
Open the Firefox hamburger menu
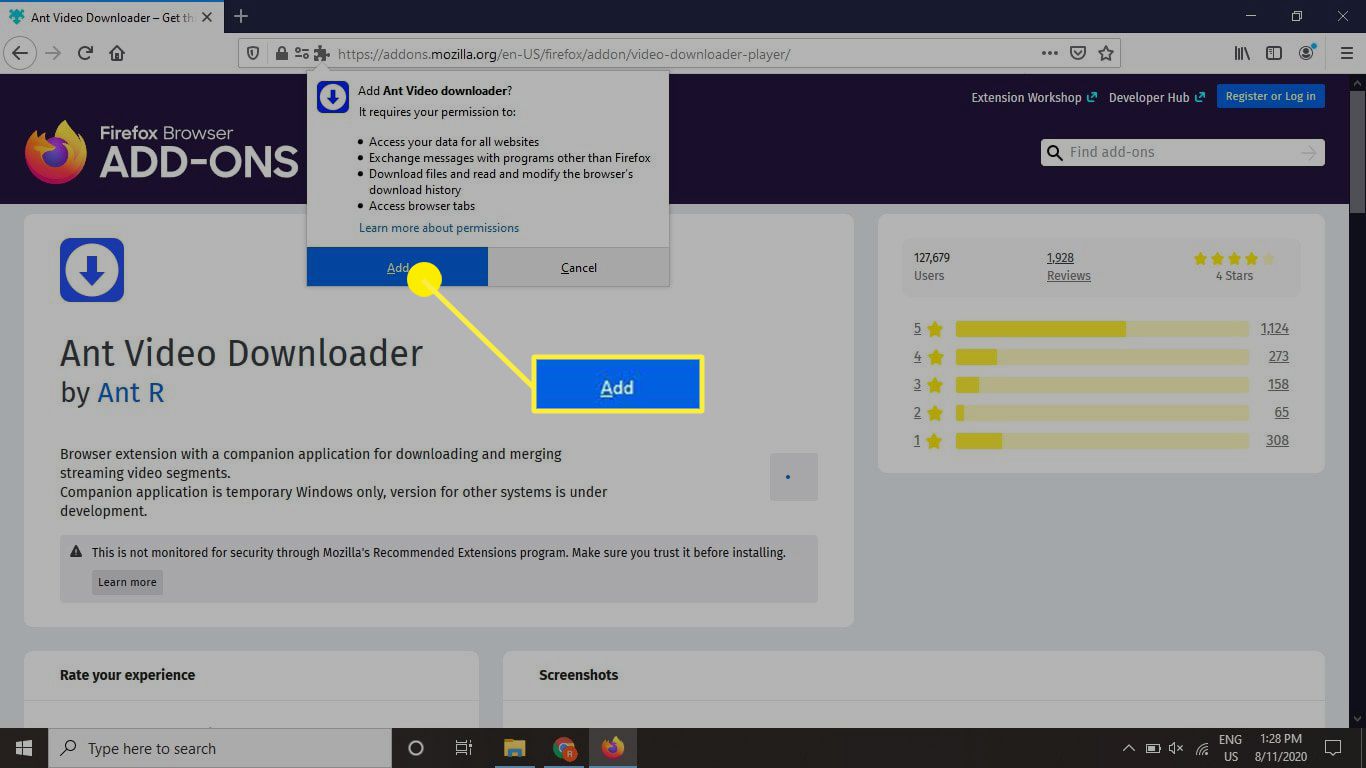tap(1346, 53)
